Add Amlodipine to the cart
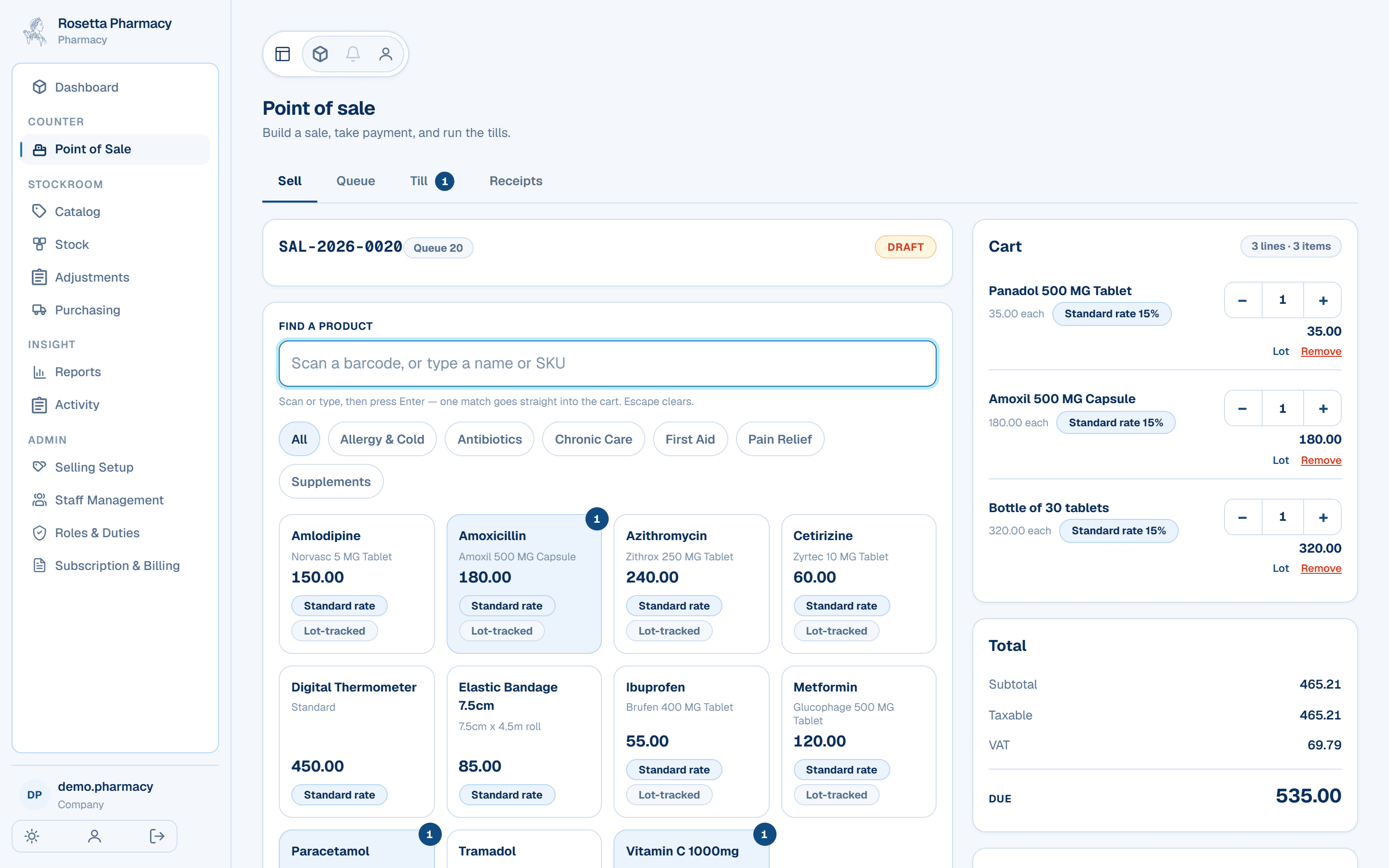Viewport: 1389px width, 868px height. pos(356,584)
